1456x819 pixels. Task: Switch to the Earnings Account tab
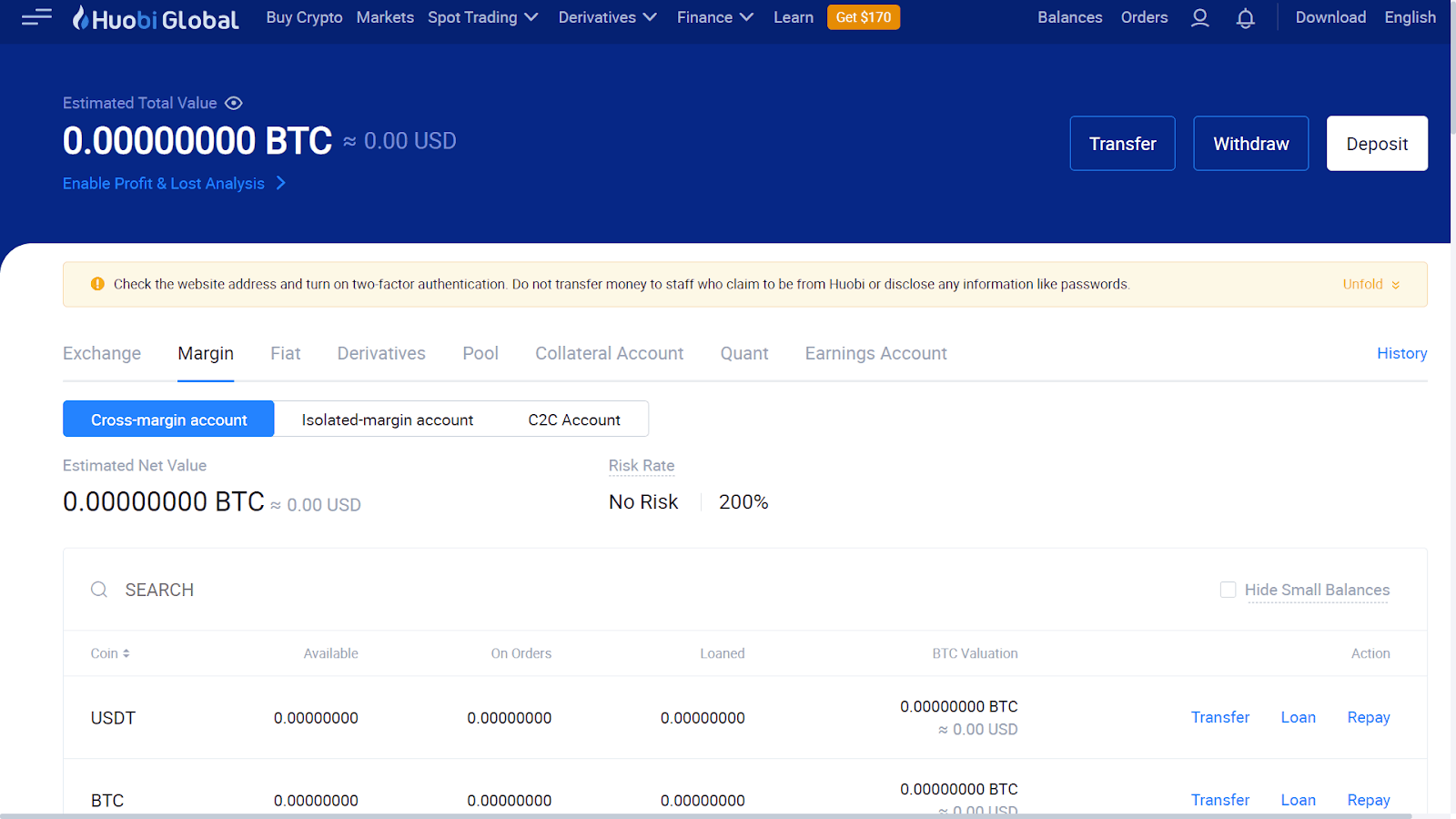[875, 353]
